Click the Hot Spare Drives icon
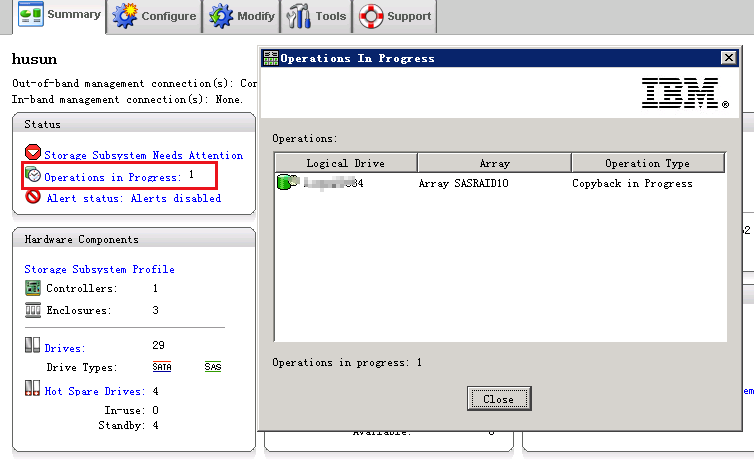754x464 pixels. (x=32, y=388)
